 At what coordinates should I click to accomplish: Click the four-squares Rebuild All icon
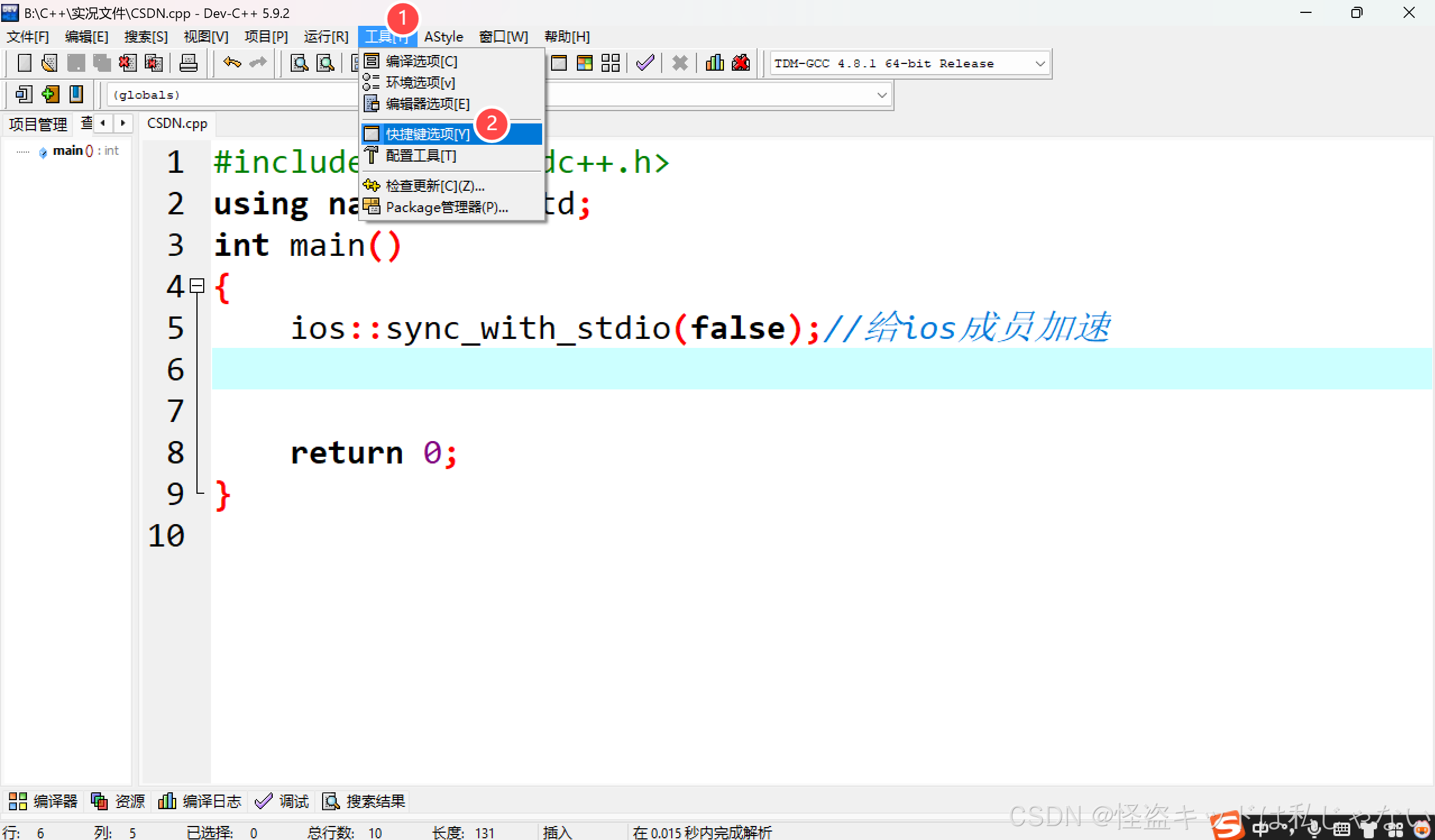(611, 63)
